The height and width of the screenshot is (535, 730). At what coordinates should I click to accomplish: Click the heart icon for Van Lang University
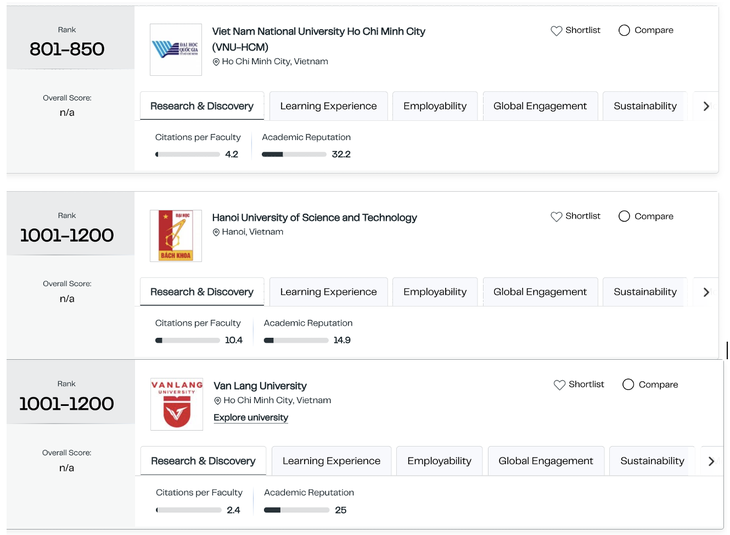click(x=559, y=385)
